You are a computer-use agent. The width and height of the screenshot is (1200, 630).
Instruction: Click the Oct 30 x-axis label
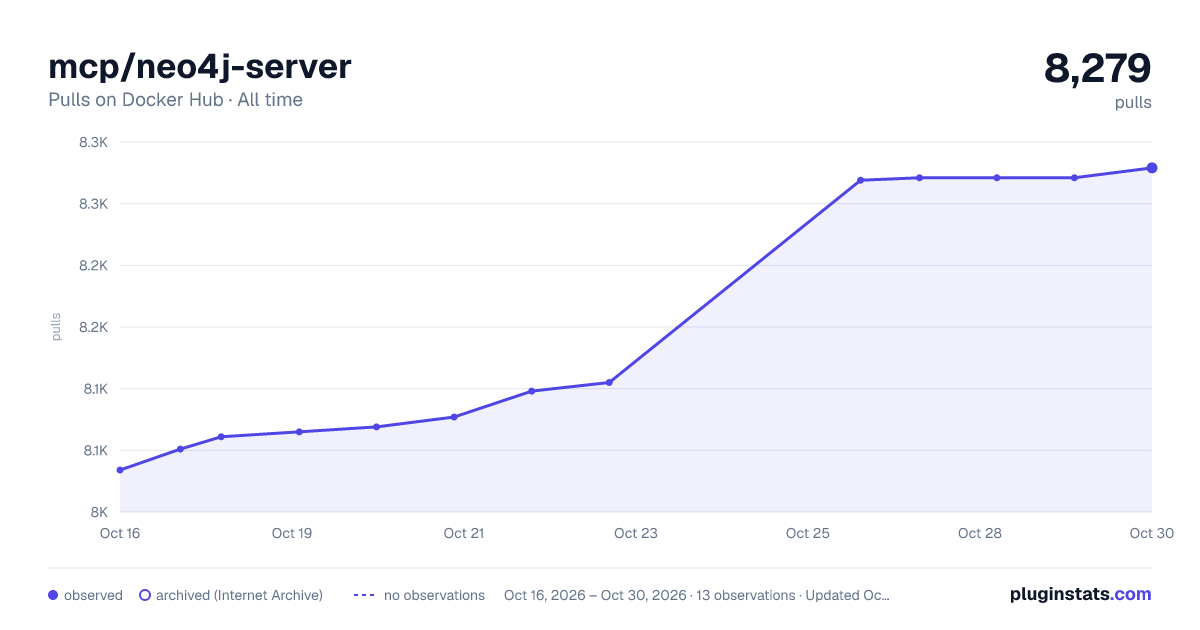point(1150,533)
